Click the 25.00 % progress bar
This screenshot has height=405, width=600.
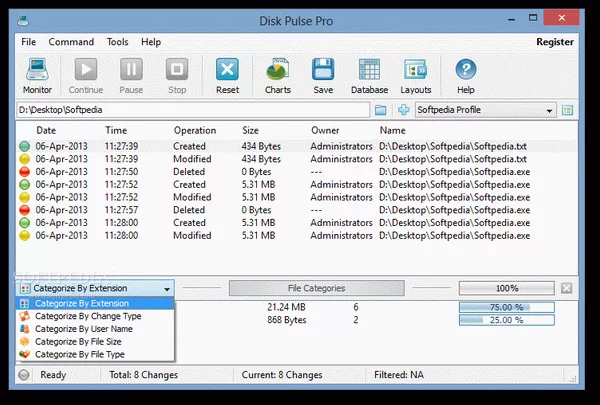point(507,320)
